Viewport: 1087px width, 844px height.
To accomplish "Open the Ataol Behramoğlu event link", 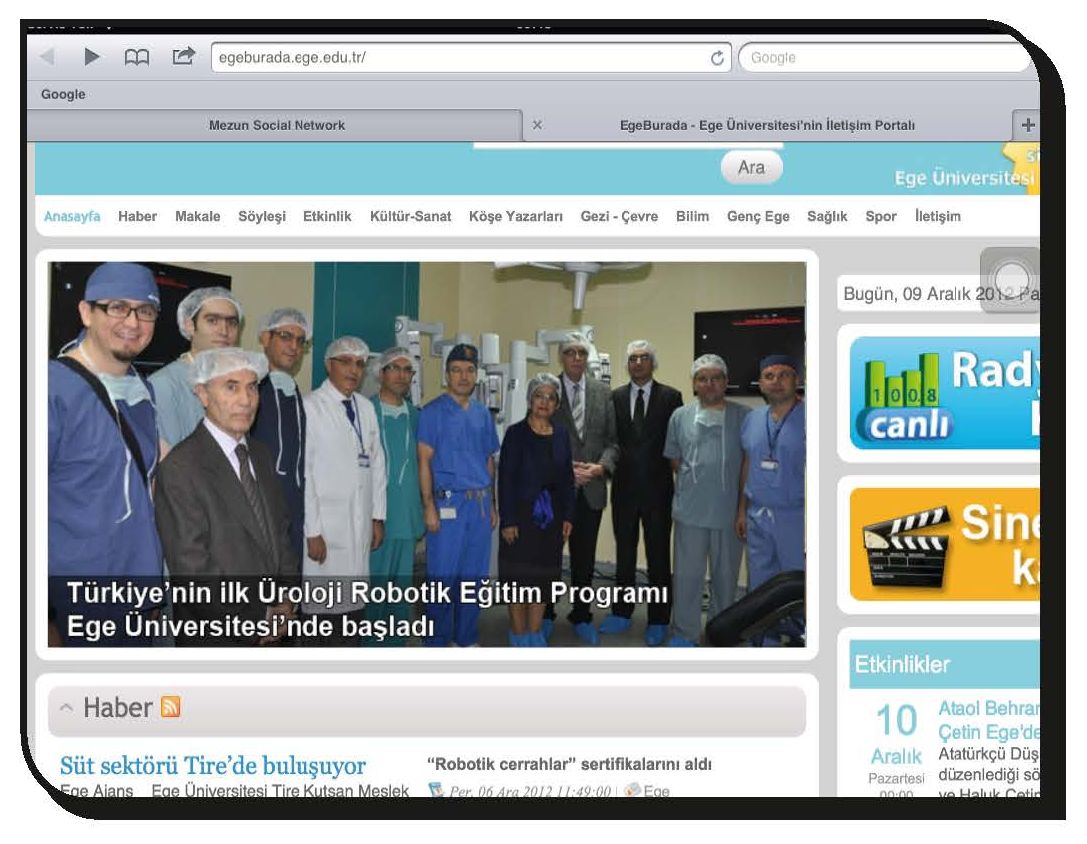I will (x=989, y=720).
